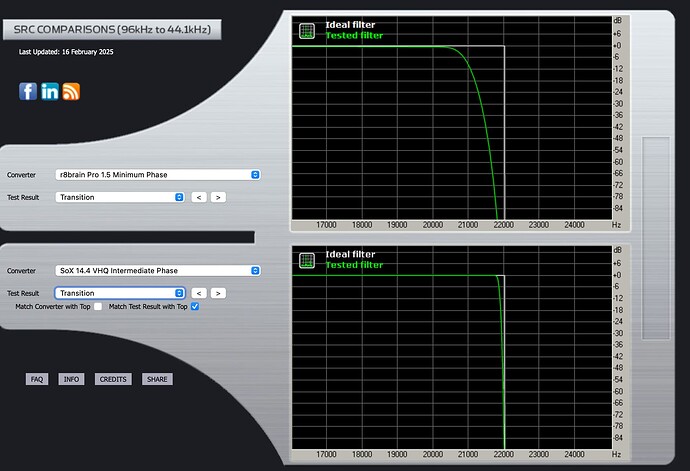Open the CREDITS button

click(113, 379)
